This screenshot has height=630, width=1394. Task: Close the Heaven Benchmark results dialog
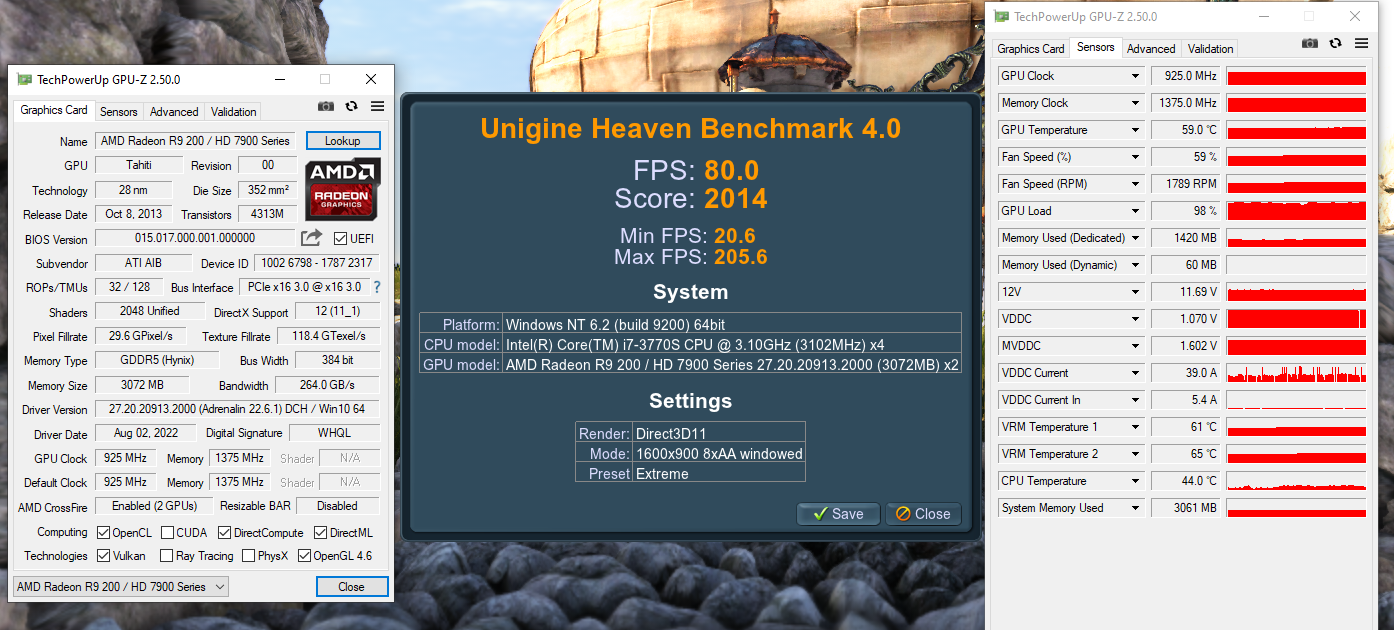click(923, 514)
